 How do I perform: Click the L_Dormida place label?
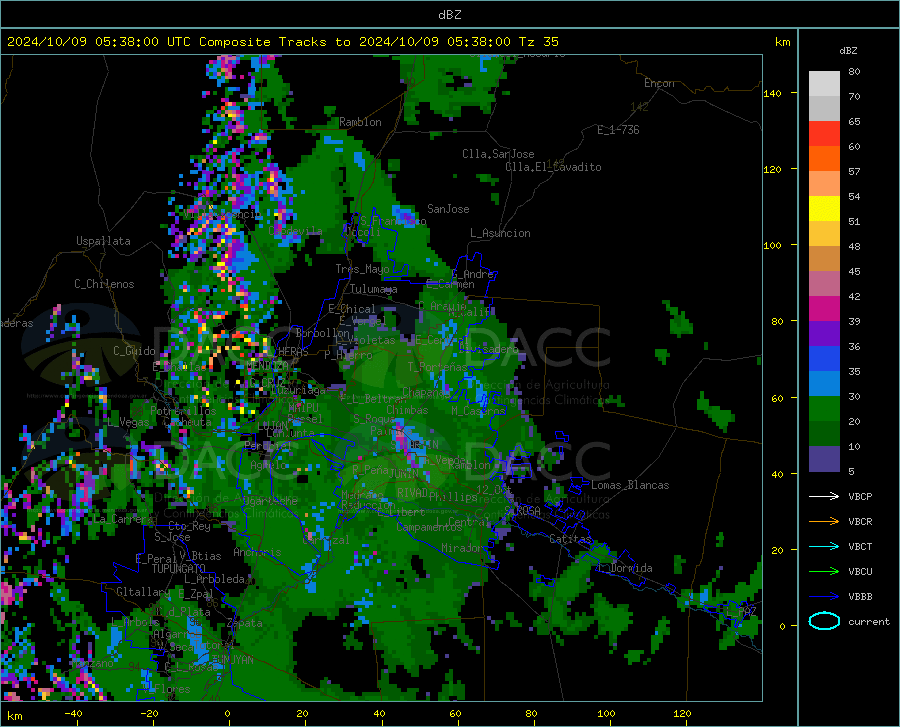[625, 568]
